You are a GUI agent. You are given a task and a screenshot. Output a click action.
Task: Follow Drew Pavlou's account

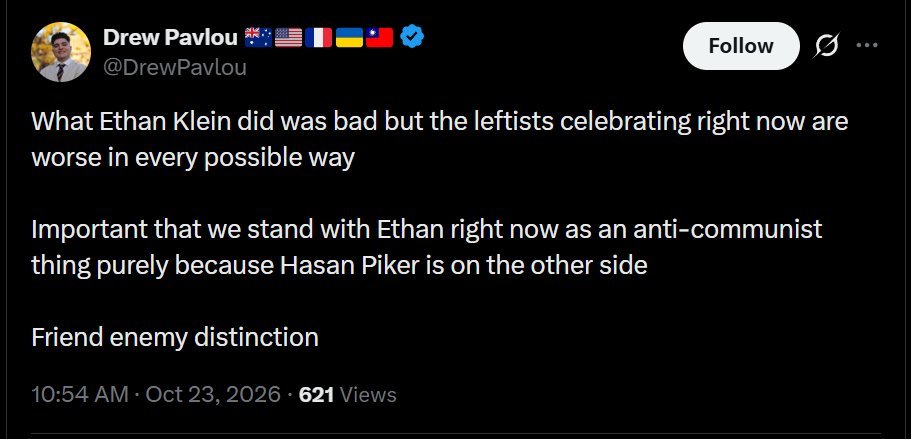pyautogui.click(x=741, y=46)
